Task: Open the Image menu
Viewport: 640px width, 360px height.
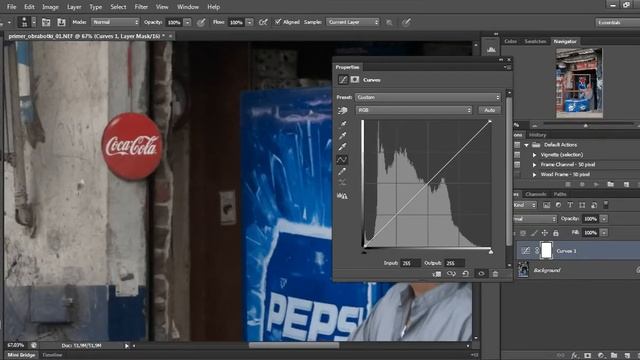Action: click(x=51, y=7)
